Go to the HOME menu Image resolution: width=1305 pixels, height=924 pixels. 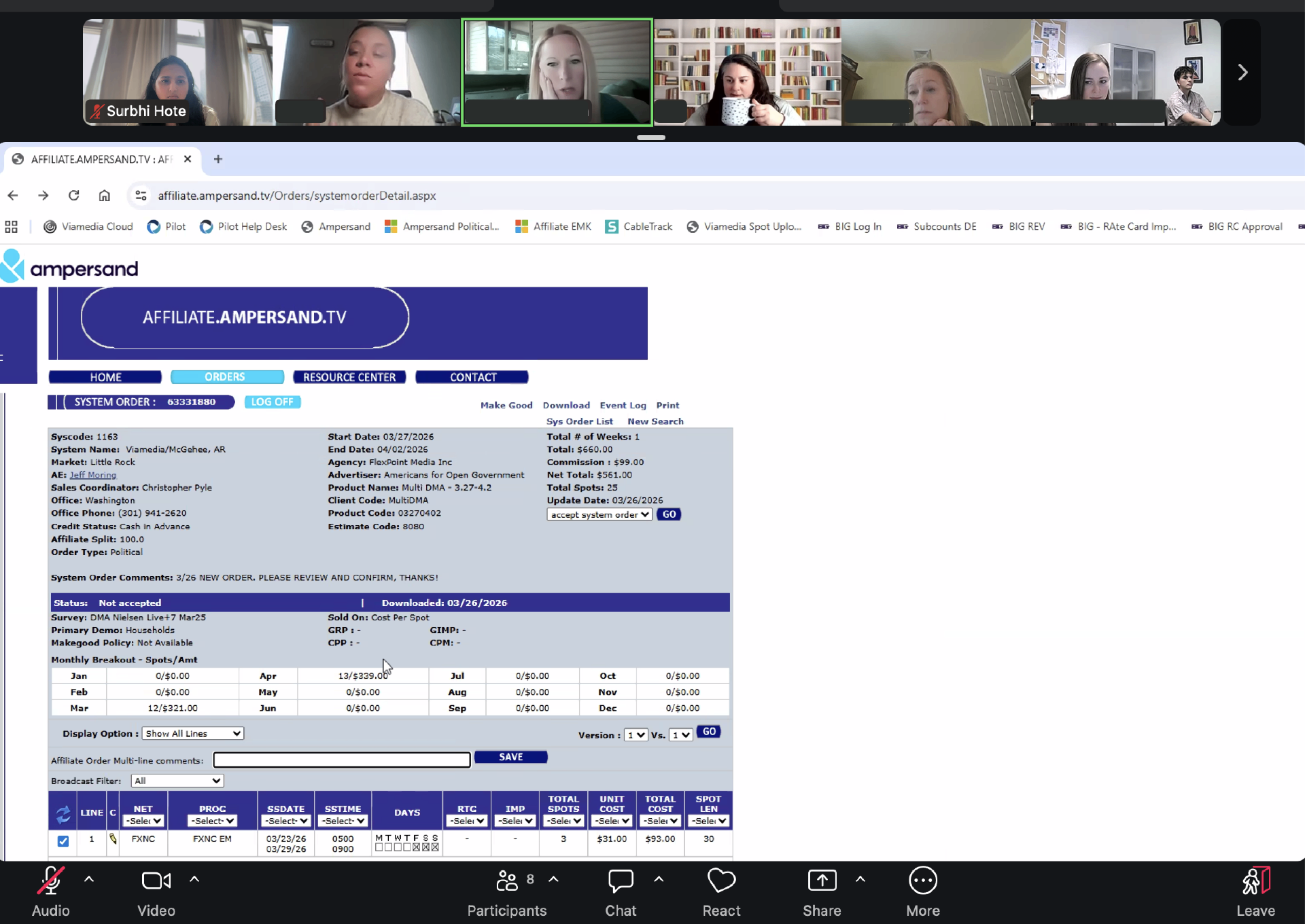point(105,377)
